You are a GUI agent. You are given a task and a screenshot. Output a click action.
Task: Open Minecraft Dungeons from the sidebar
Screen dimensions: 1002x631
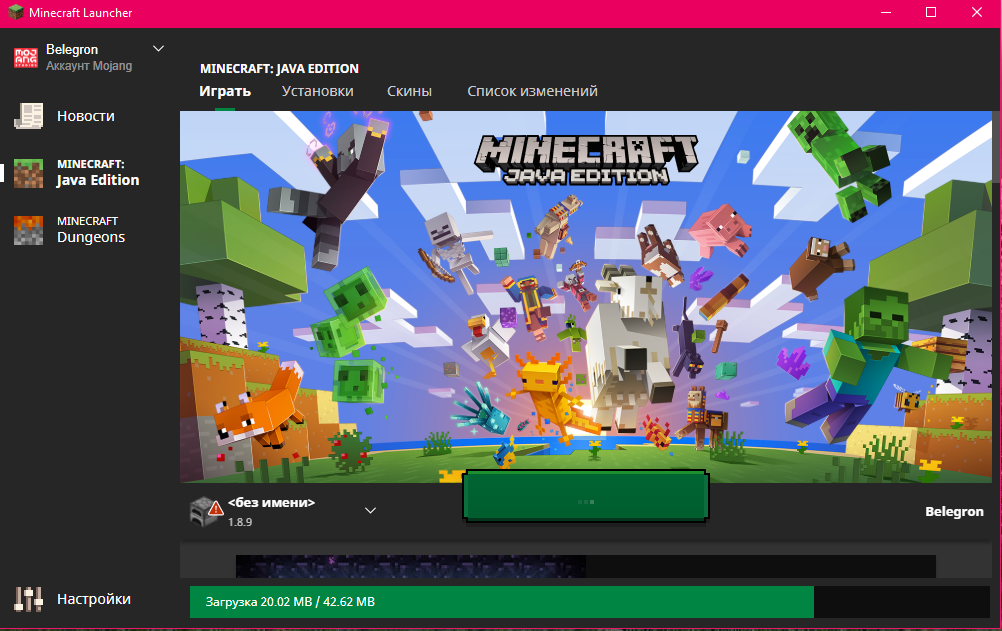(69, 230)
